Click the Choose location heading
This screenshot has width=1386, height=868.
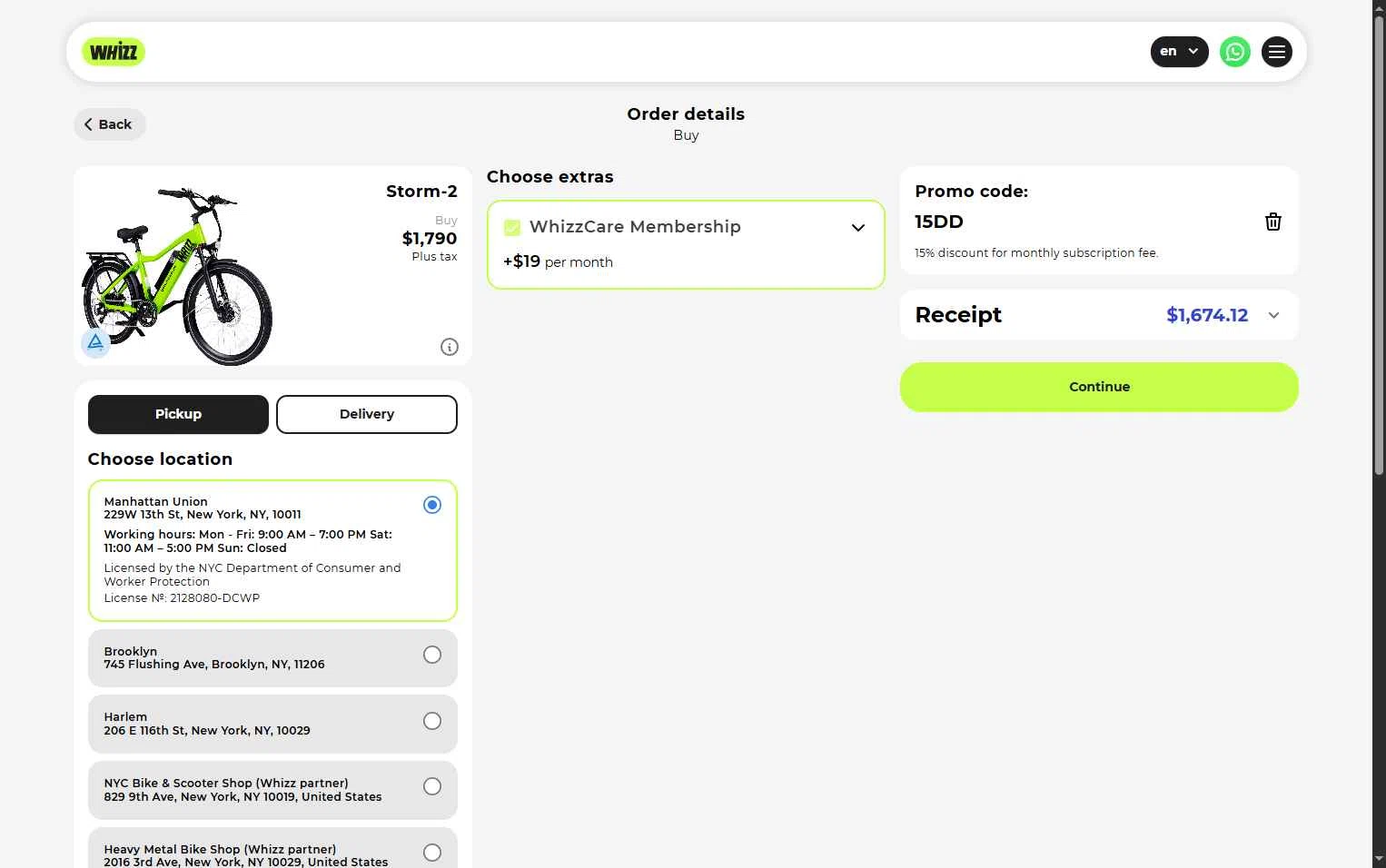point(160,459)
